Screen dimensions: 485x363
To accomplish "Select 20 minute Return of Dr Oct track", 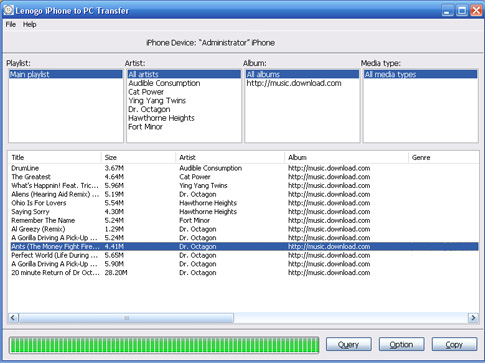I will (243, 272).
